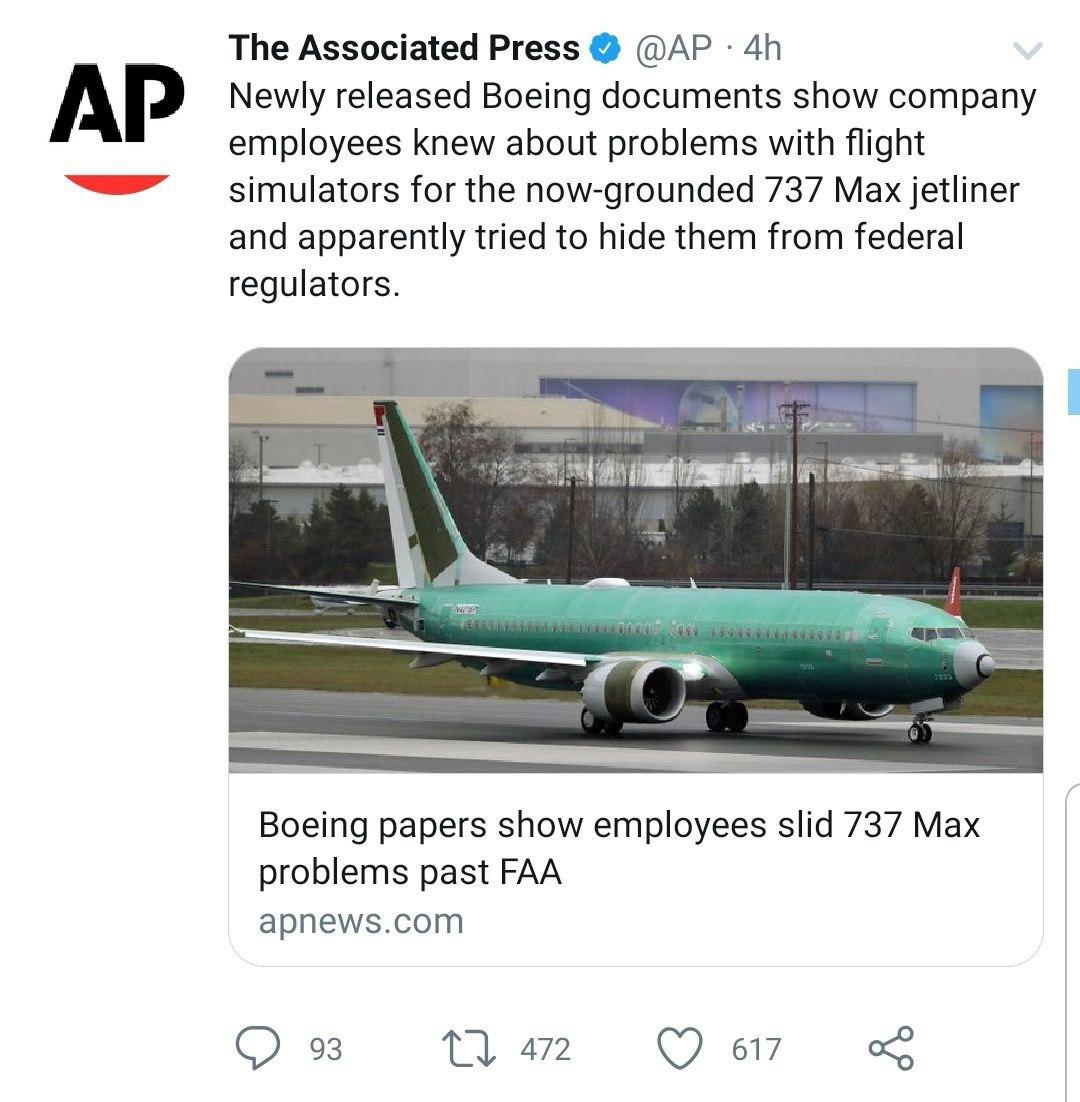Screen dimensions: 1080x1102
Task: Click the 617 likes count
Action: tap(756, 1049)
